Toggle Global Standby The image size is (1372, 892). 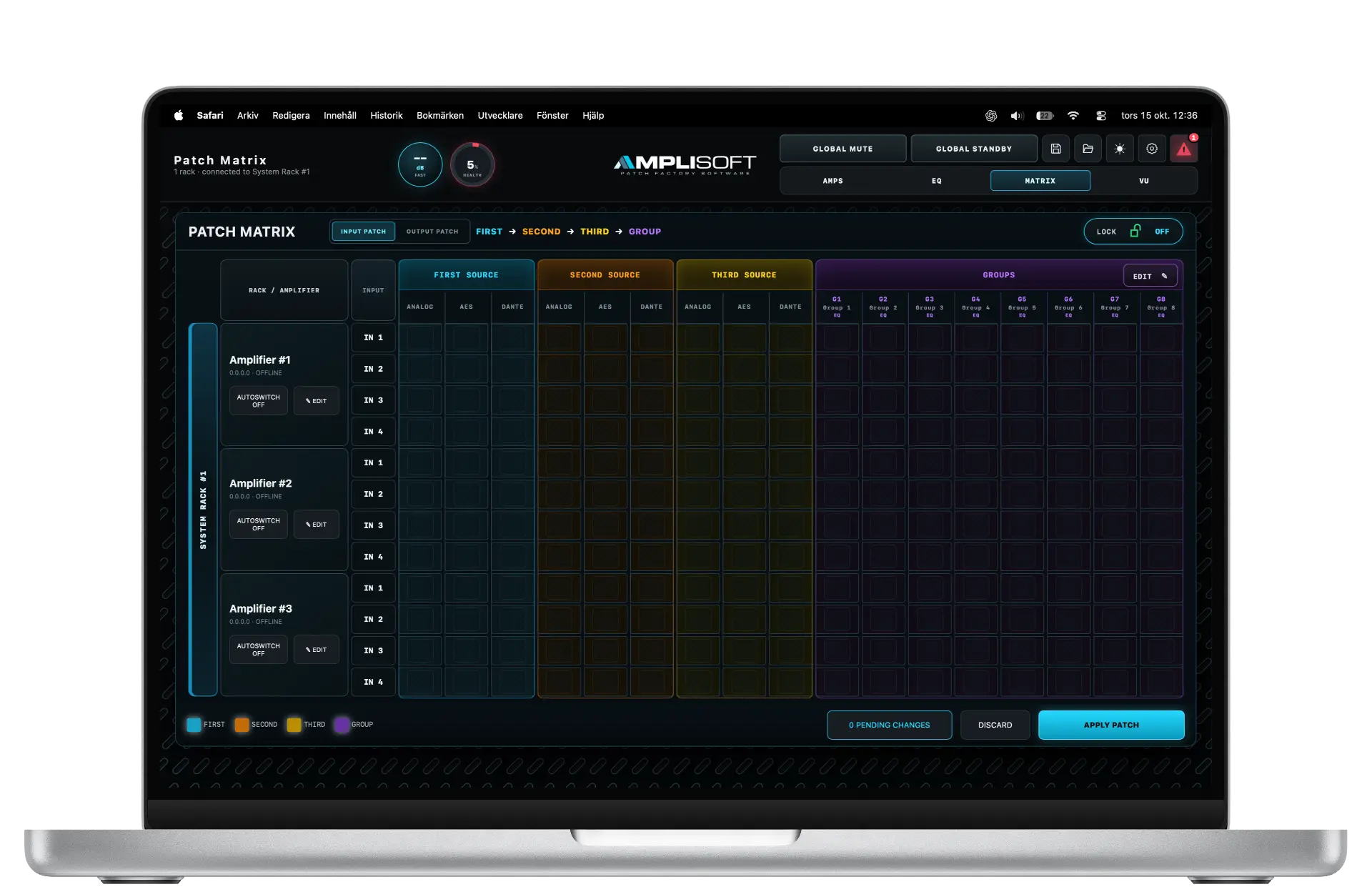pyautogui.click(x=974, y=149)
